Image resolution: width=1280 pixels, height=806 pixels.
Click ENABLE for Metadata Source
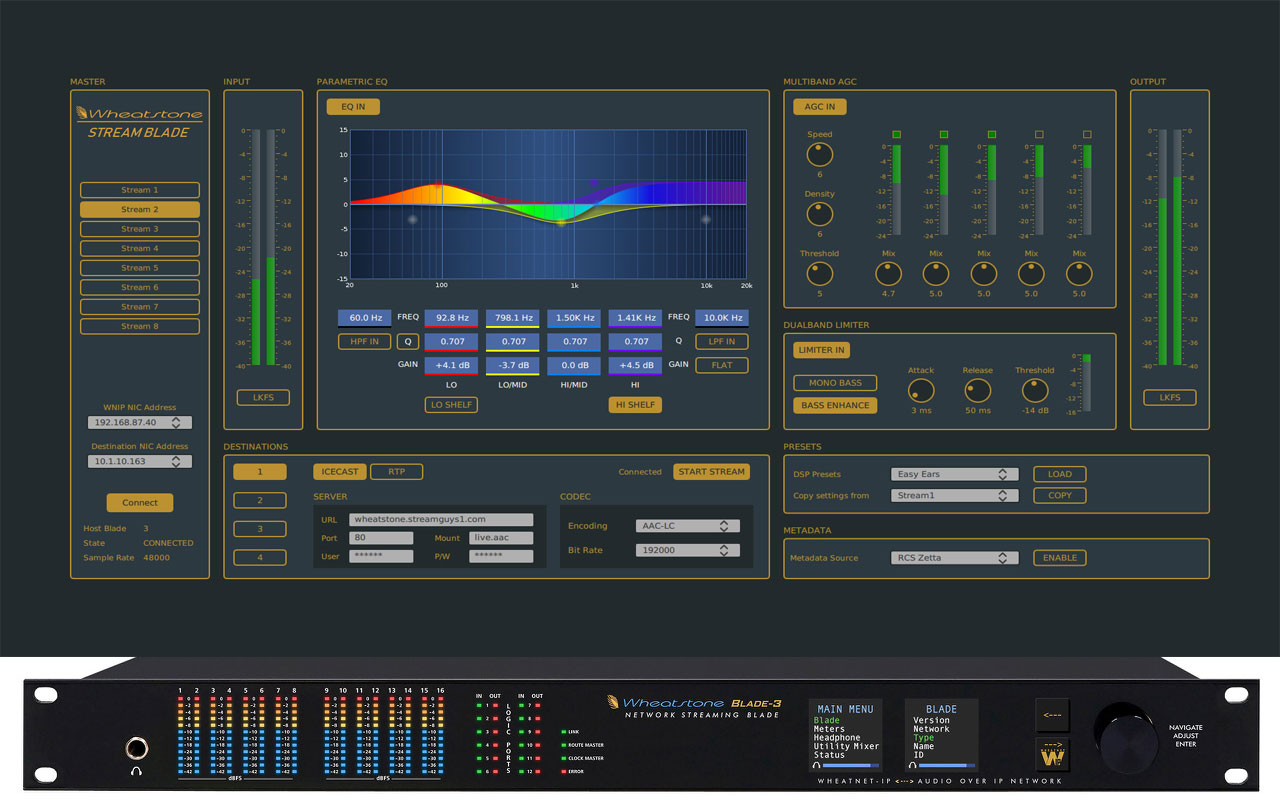(1060, 558)
